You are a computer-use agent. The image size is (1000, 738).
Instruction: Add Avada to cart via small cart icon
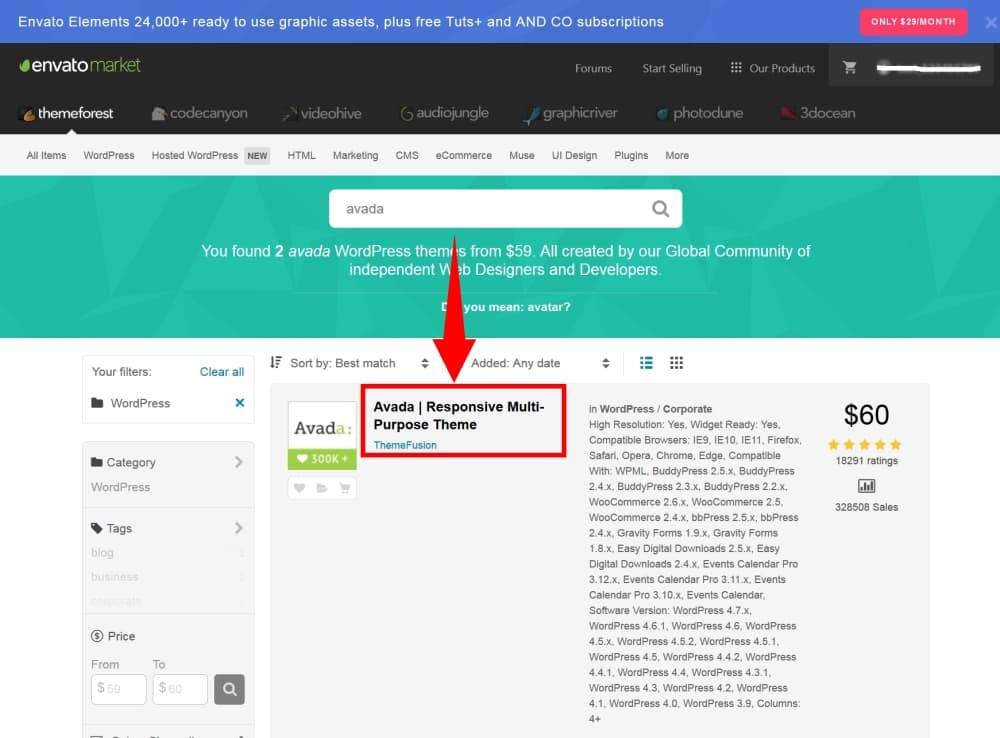345,488
